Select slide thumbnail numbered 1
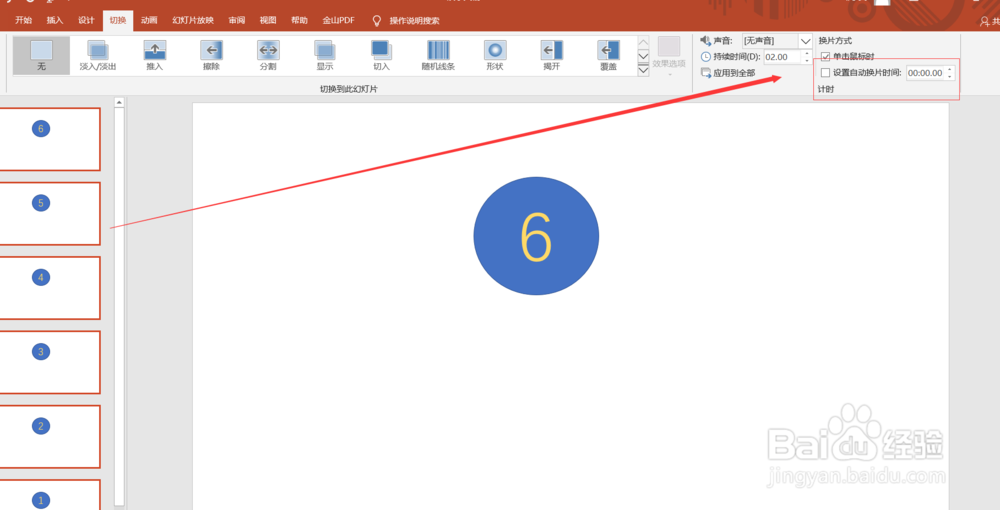Screen dimensions: 1000x510 (49, 495)
